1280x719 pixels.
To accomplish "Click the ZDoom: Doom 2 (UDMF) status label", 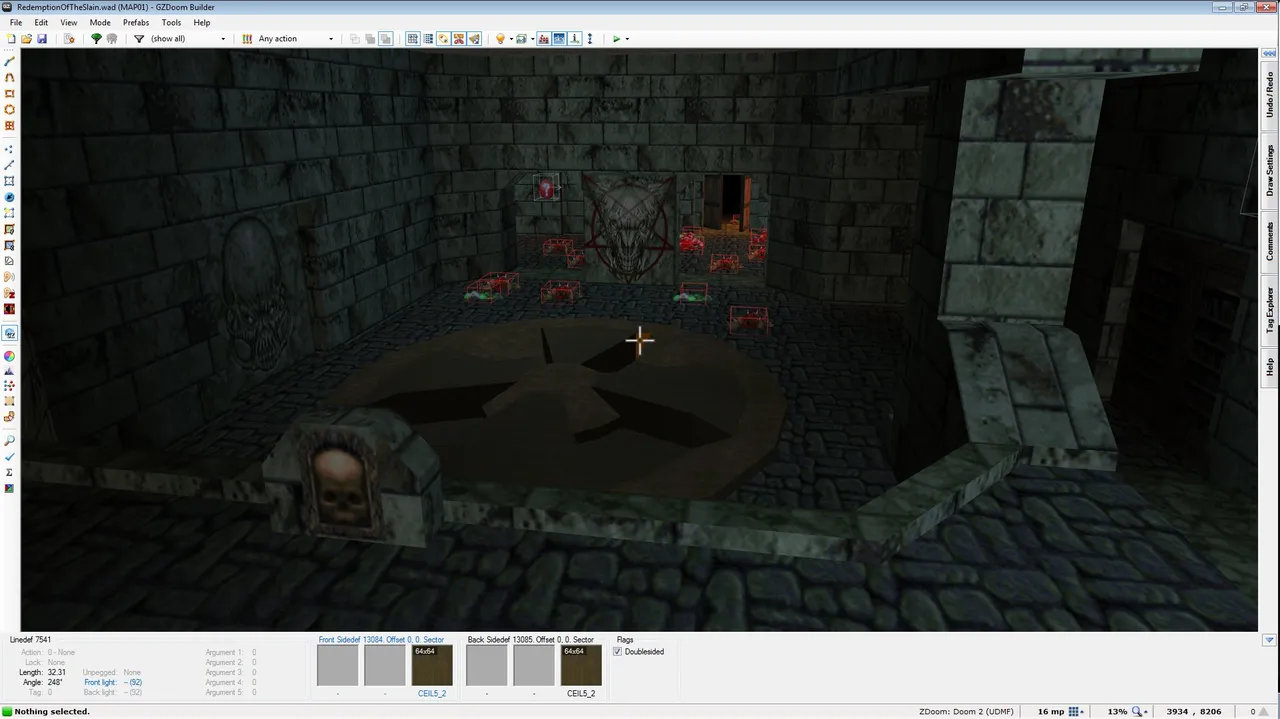I will 966,711.
